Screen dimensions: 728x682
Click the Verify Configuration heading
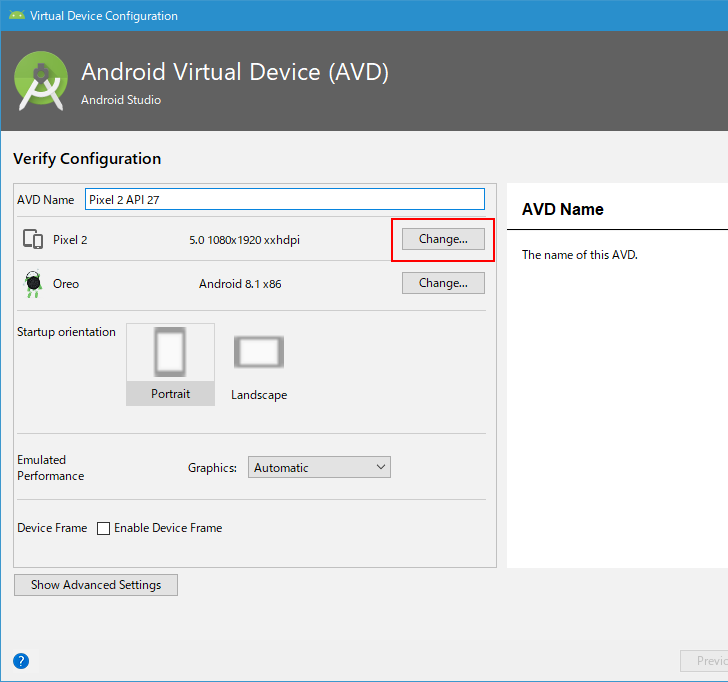click(87, 159)
